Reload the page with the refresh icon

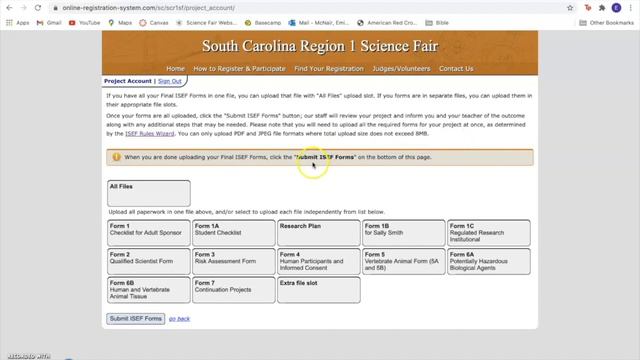(38, 8)
